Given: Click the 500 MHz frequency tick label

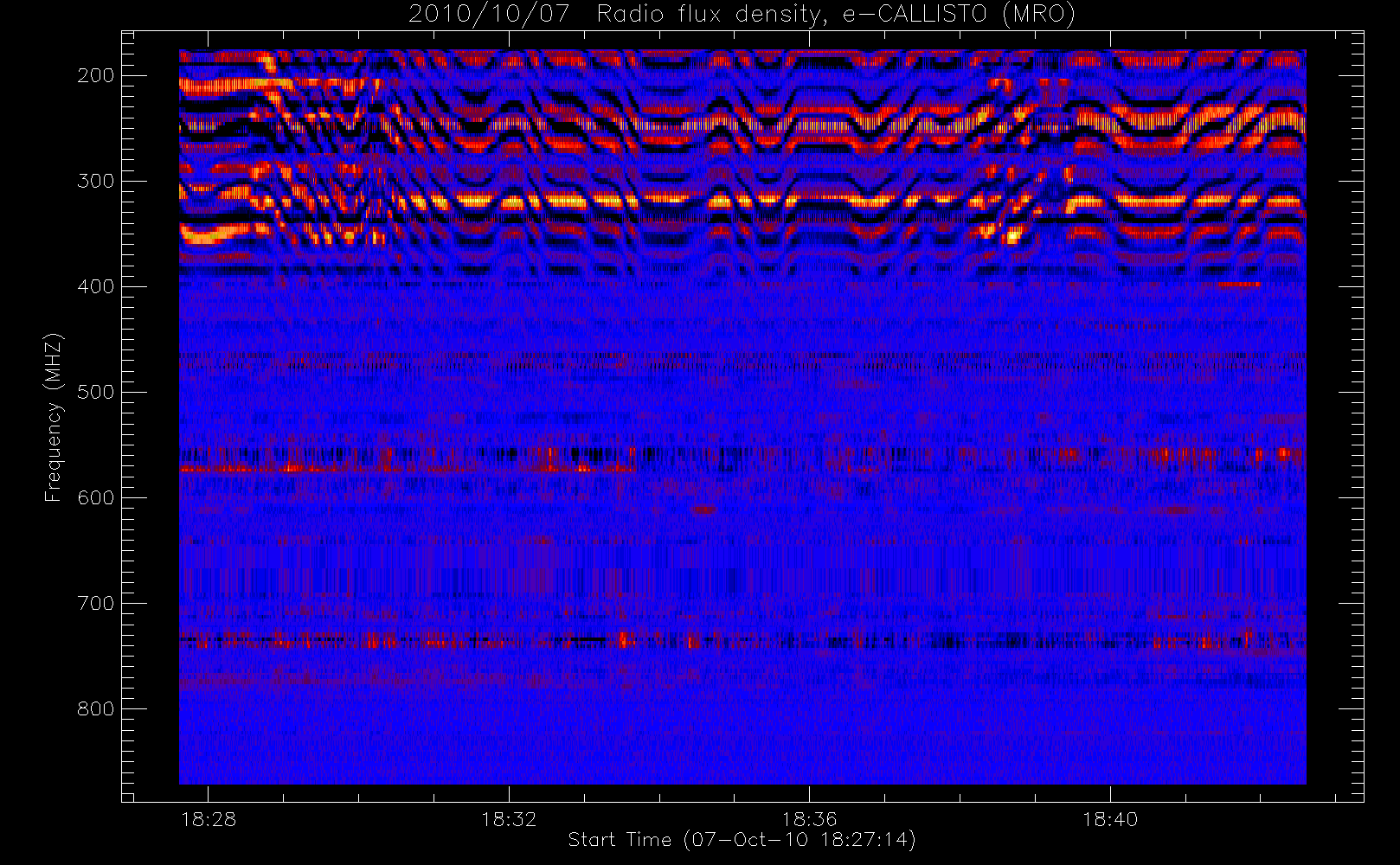Looking at the screenshot, I should pos(95,392).
